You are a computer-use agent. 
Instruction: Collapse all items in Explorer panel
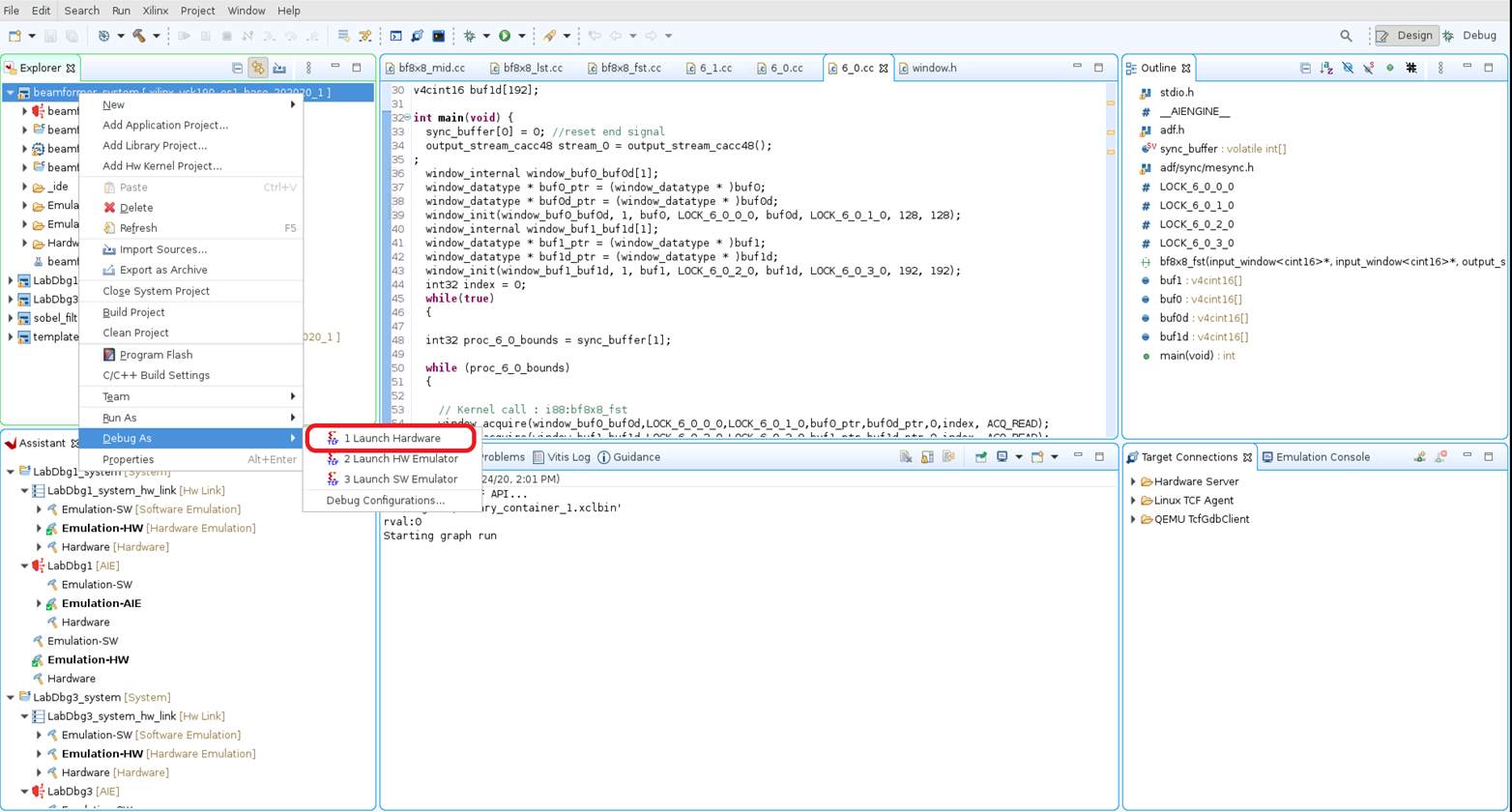237,69
